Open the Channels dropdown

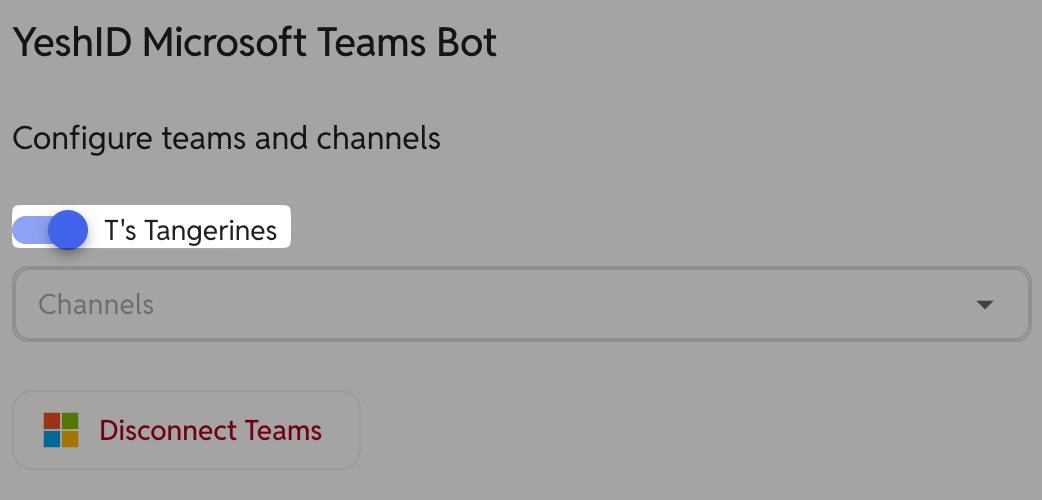[522, 305]
